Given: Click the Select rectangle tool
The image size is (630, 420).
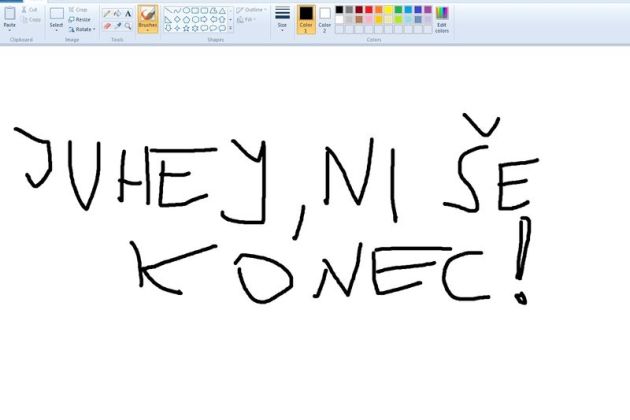Looking at the screenshot, I should (x=56, y=14).
